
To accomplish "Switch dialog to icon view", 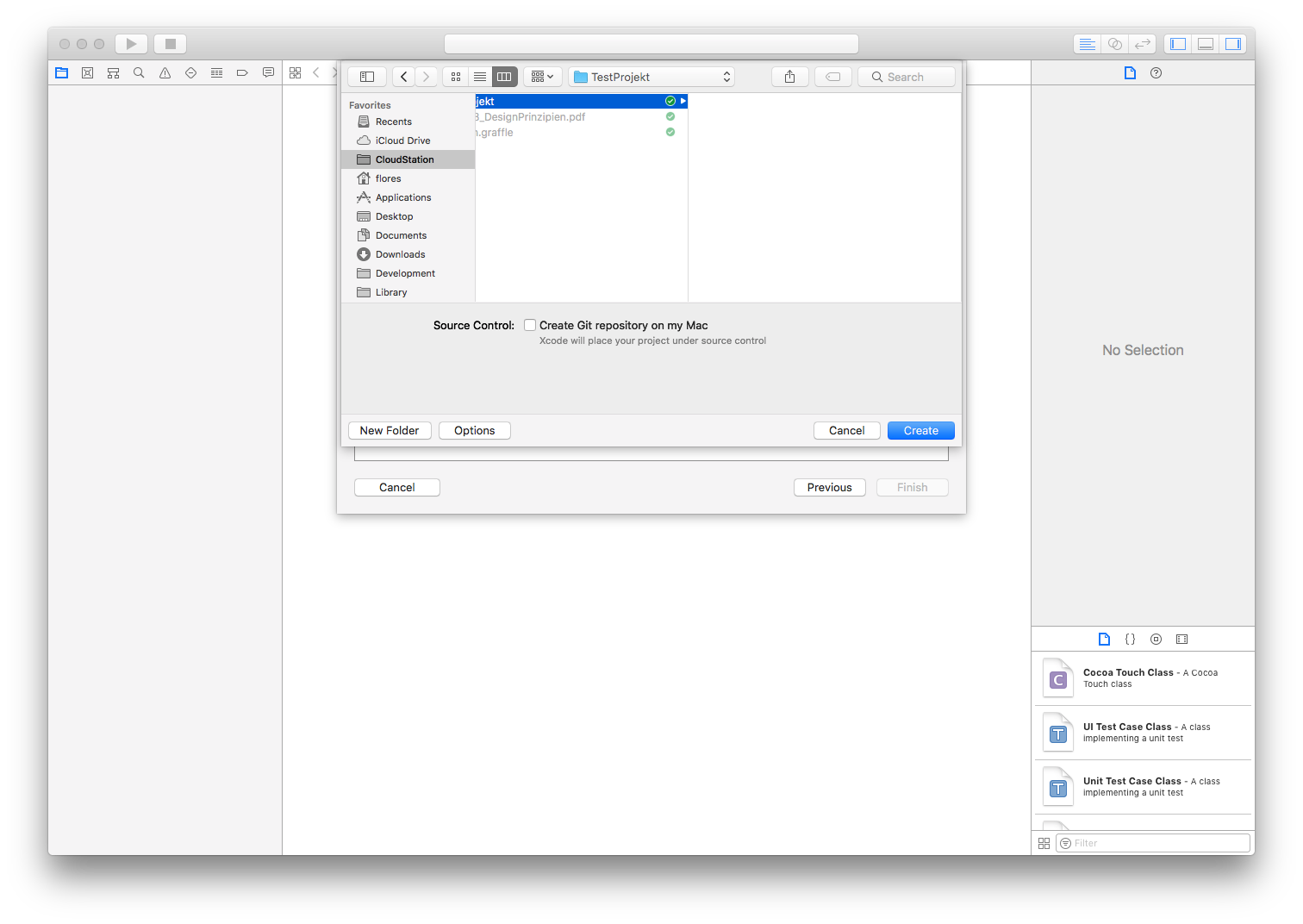I will pyautogui.click(x=455, y=76).
